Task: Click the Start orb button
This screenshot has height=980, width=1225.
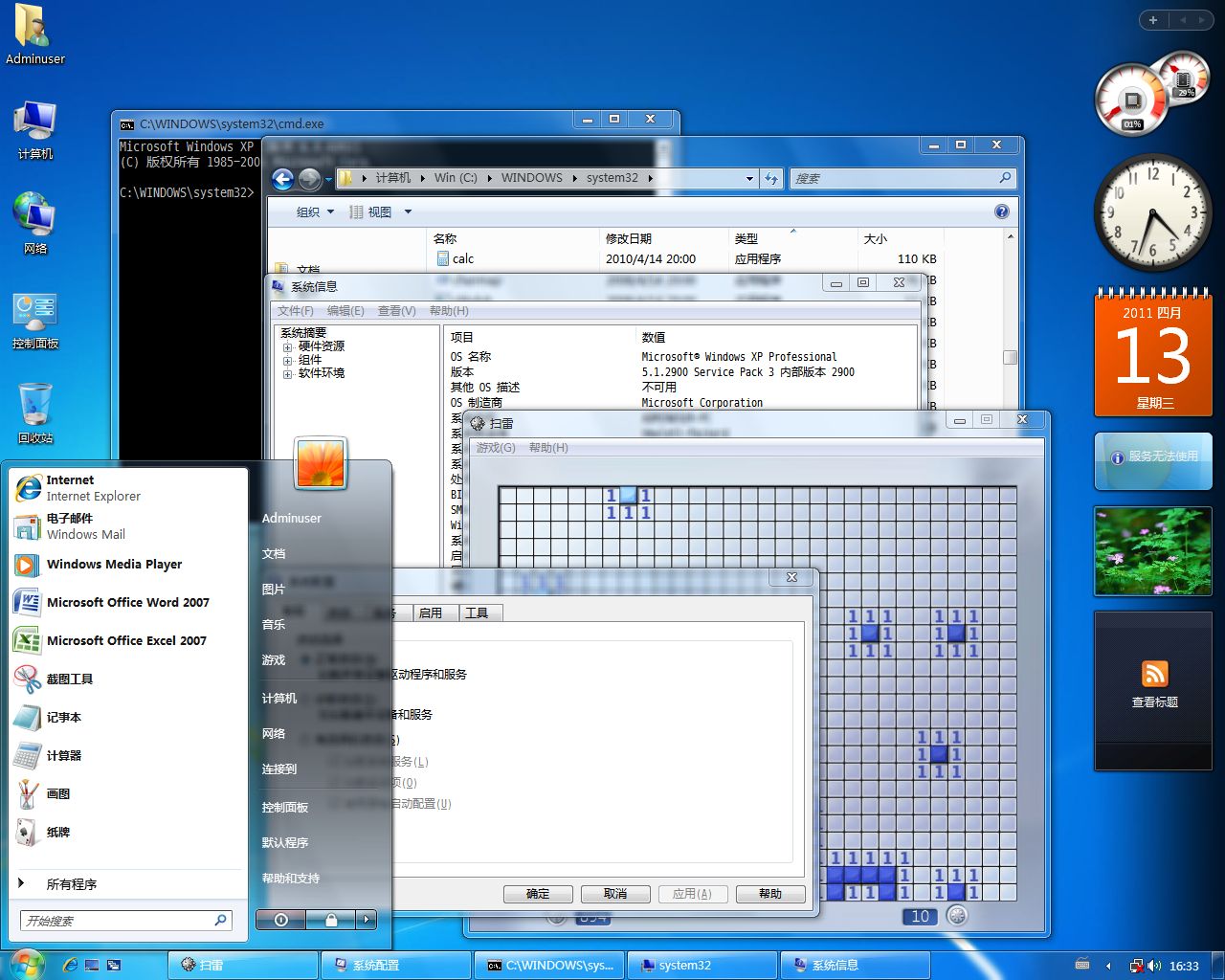Action: (x=26, y=964)
